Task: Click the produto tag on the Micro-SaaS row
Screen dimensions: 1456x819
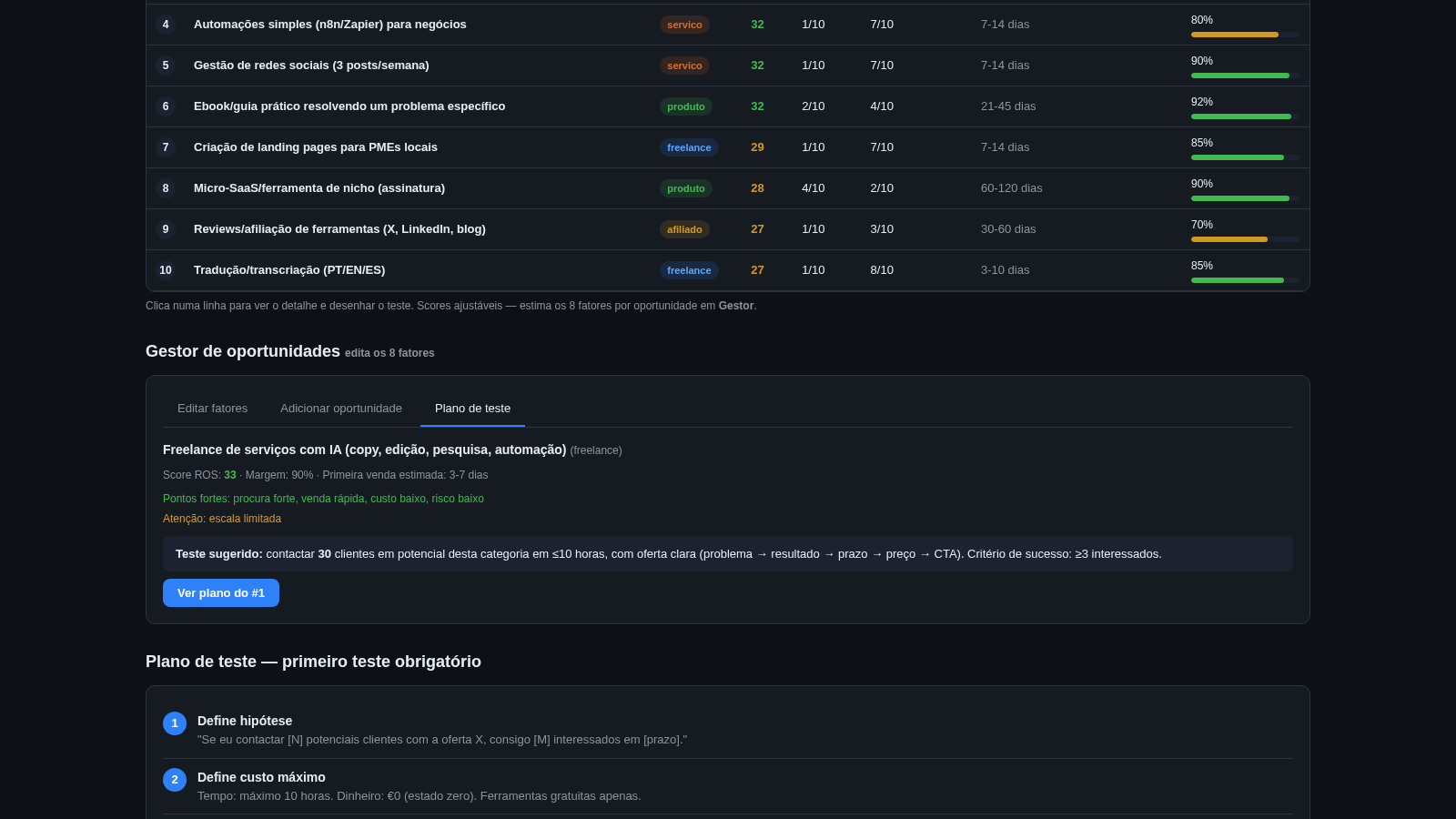Action: pos(686,188)
